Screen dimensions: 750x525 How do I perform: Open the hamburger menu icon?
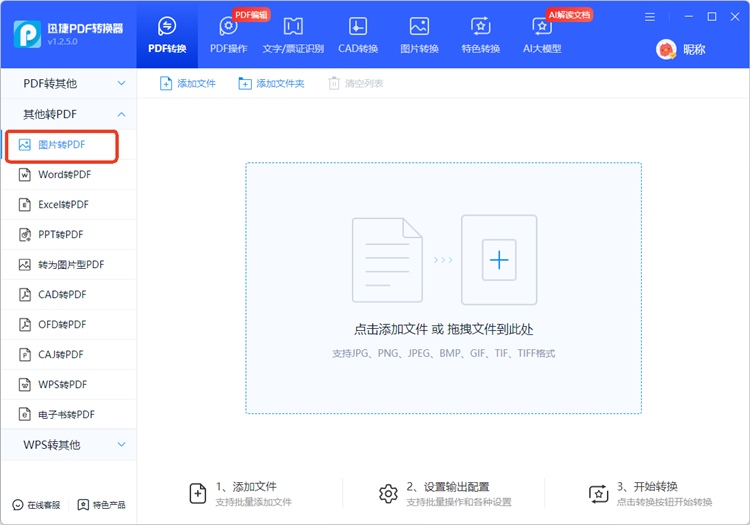click(650, 17)
